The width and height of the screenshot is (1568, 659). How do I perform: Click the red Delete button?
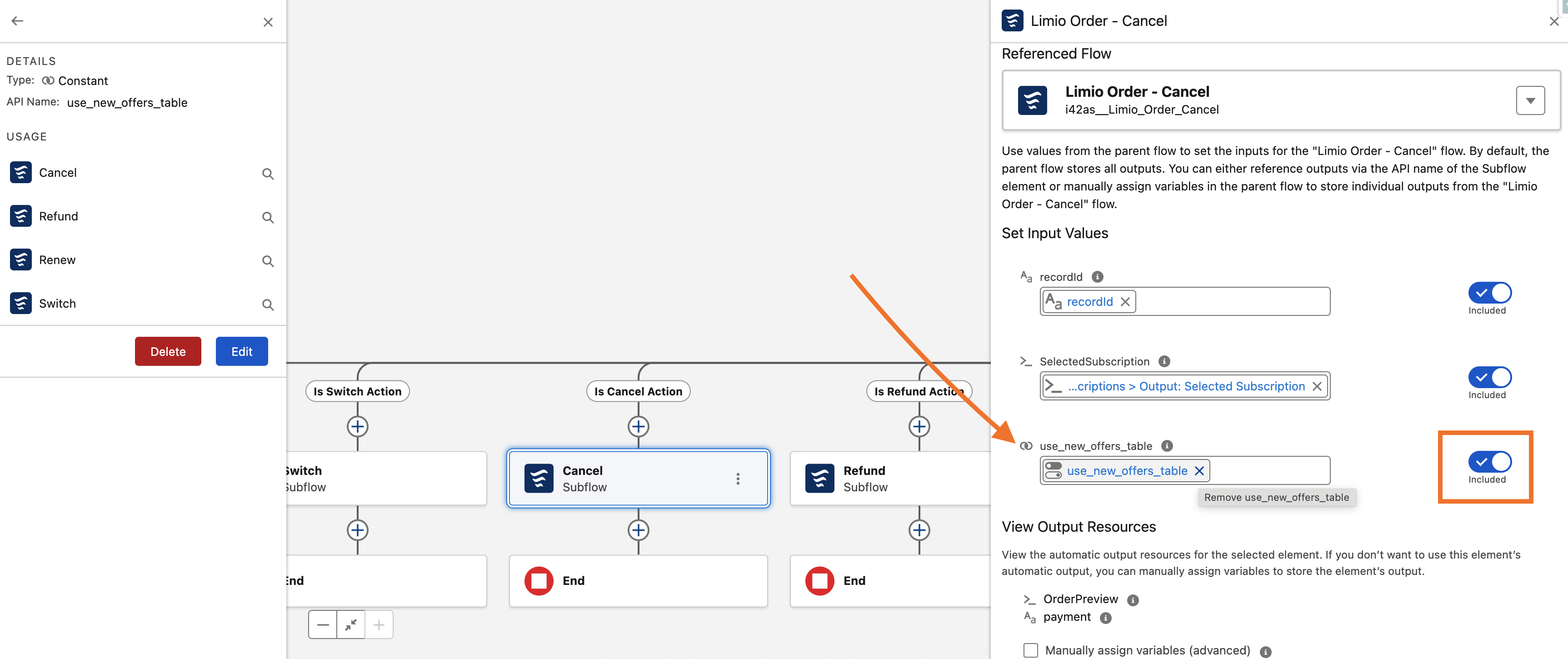click(x=168, y=352)
